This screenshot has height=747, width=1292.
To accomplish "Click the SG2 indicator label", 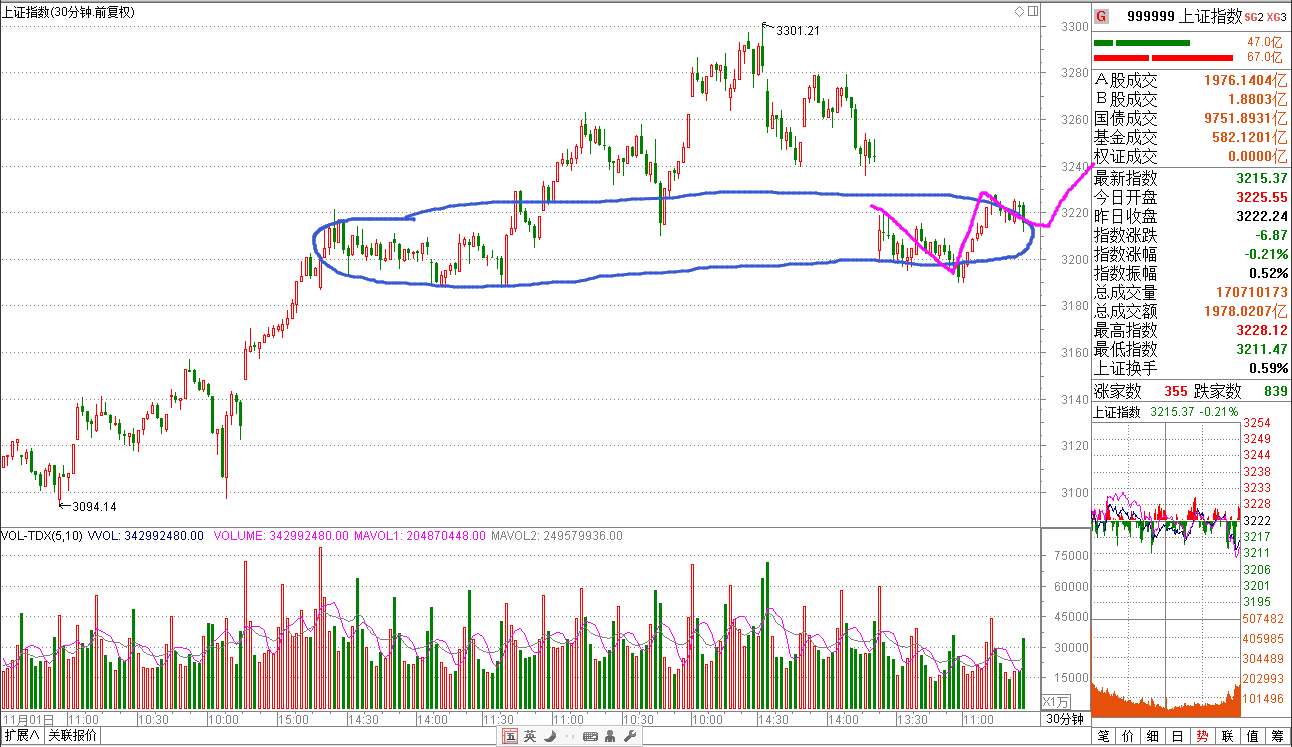I will click(x=1254, y=17).
